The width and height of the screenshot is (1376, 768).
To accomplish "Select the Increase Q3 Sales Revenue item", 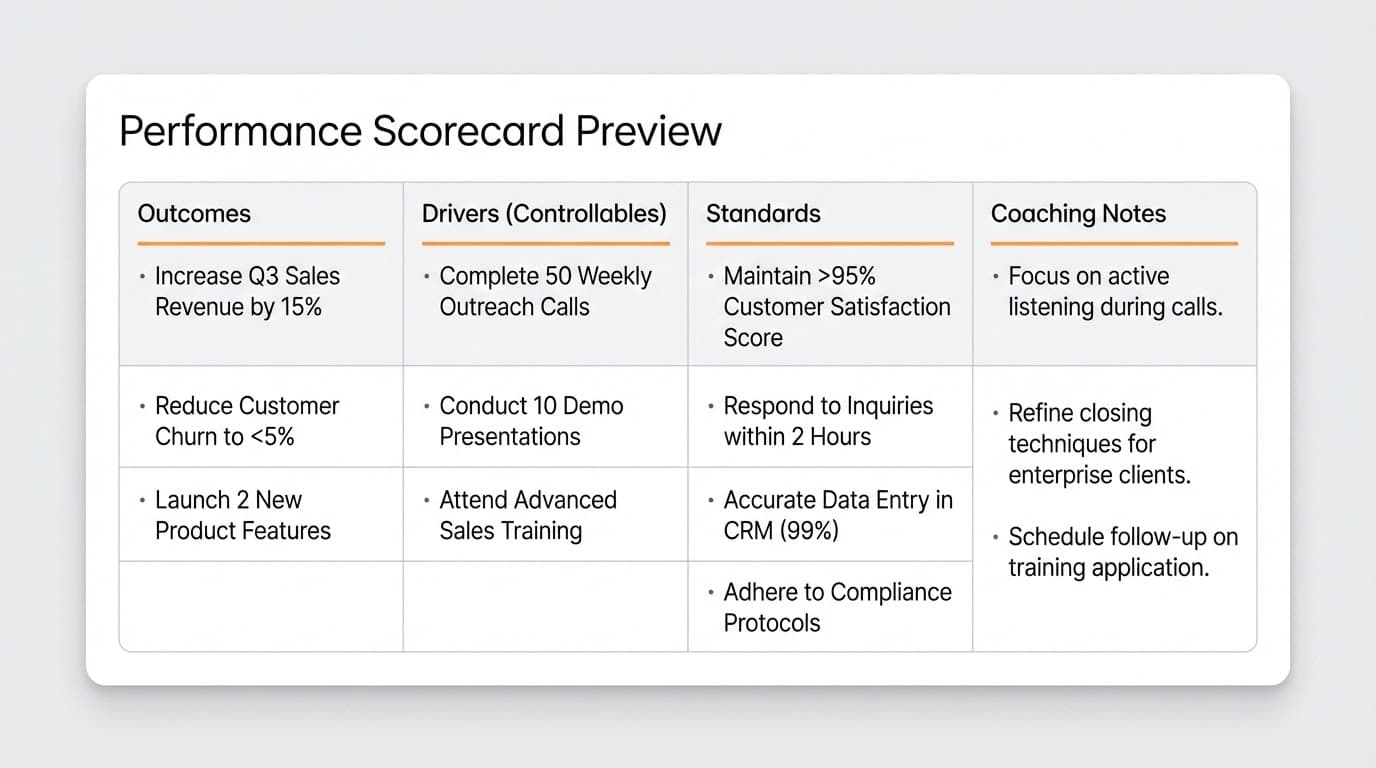I will 246,291.
